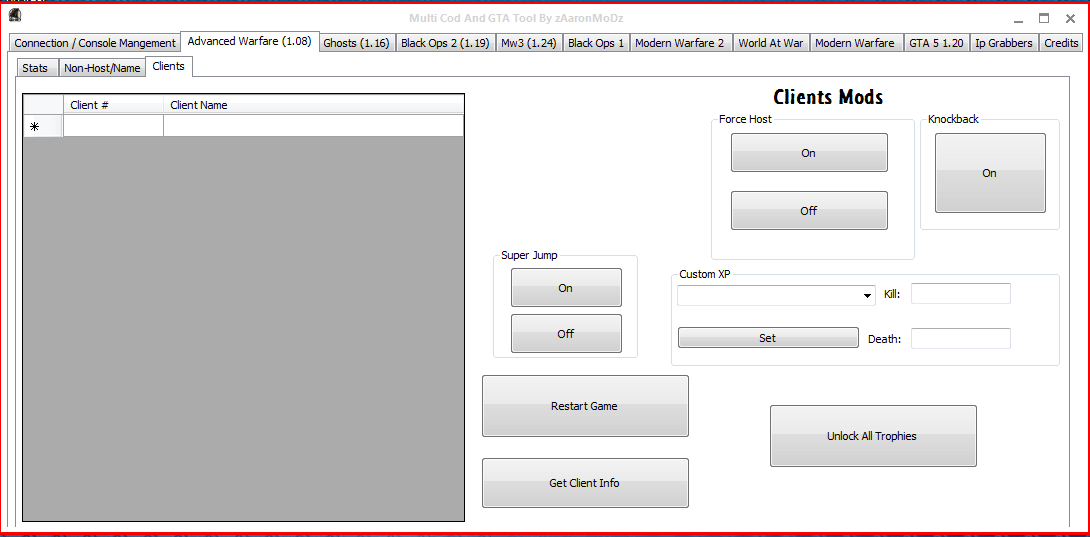Sort by the Client # column header
1090x537 pixels.
click(x=113, y=105)
